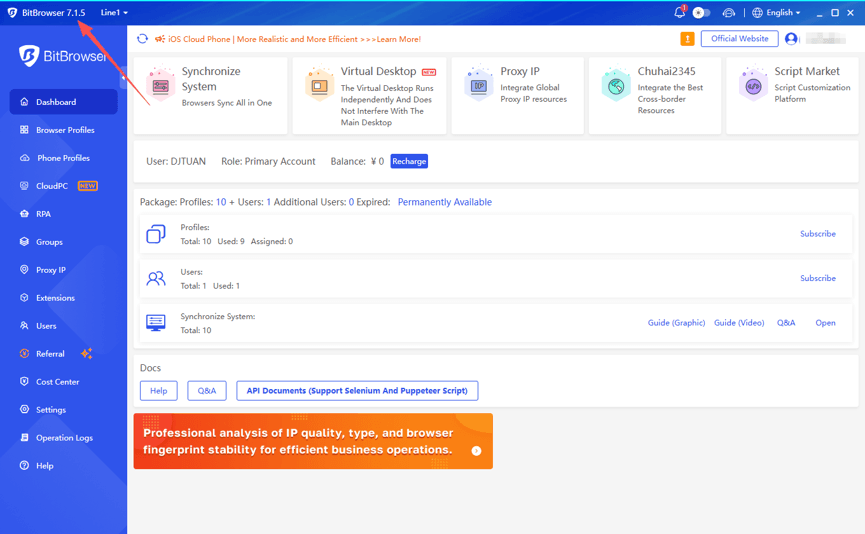Screen dimensions: 865x534
Task: Click the NEW badge beside CloudPC
Action: (88, 186)
